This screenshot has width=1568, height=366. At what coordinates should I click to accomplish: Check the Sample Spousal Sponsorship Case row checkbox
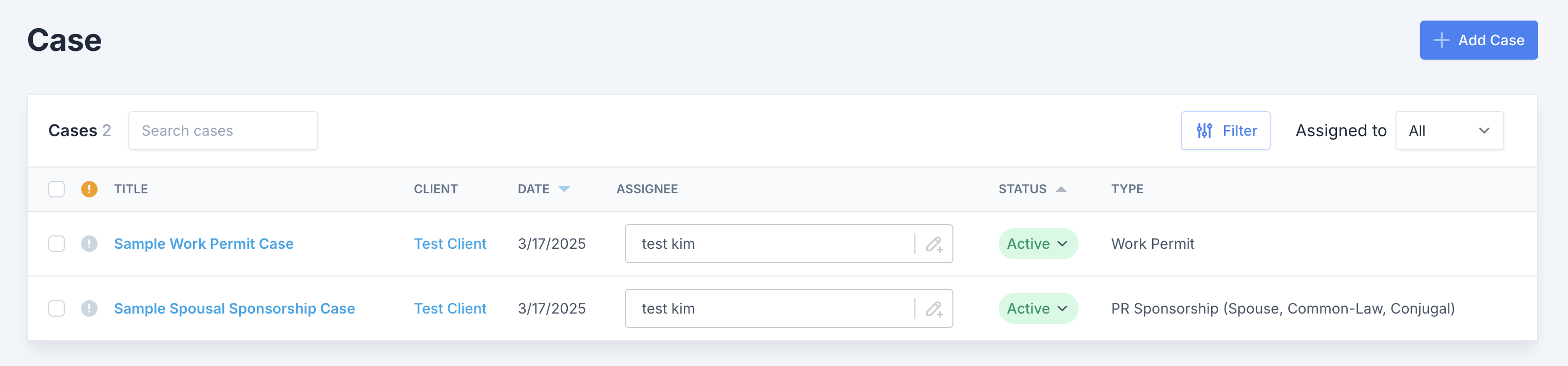56,309
